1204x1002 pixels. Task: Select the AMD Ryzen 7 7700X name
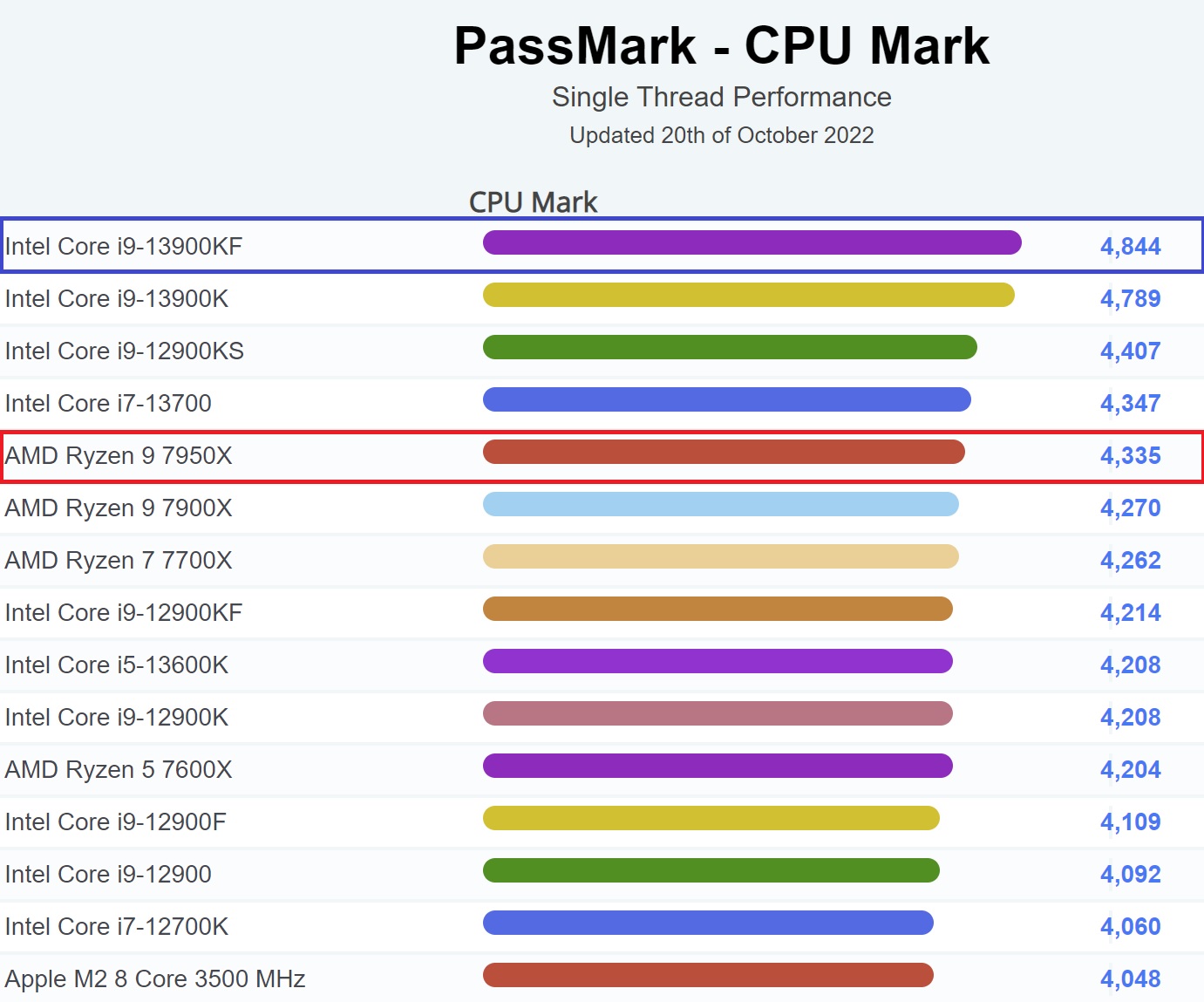pos(119,561)
